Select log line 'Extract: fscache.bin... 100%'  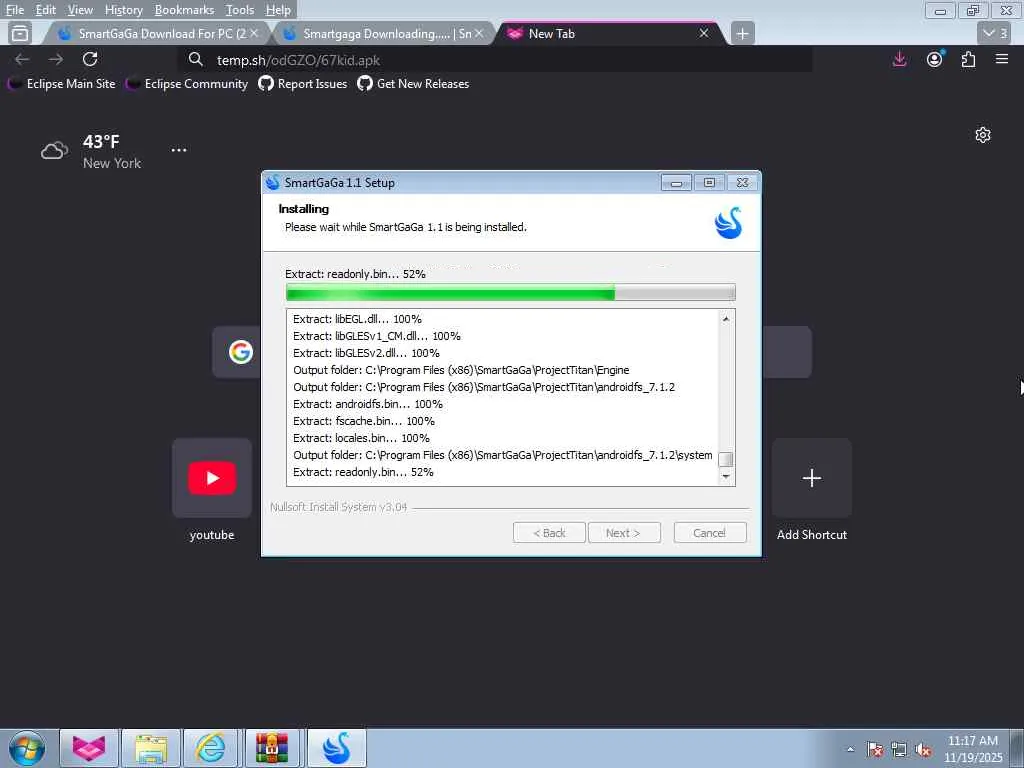(364, 421)
